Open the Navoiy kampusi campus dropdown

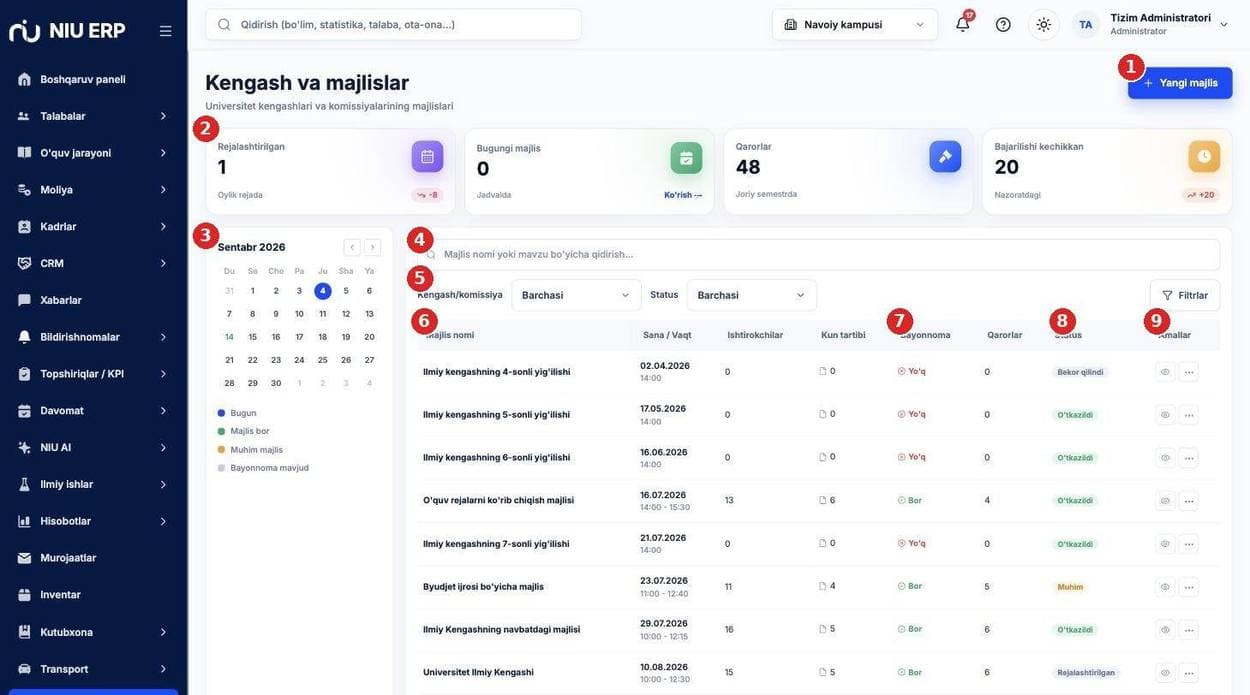coord(855,24)
